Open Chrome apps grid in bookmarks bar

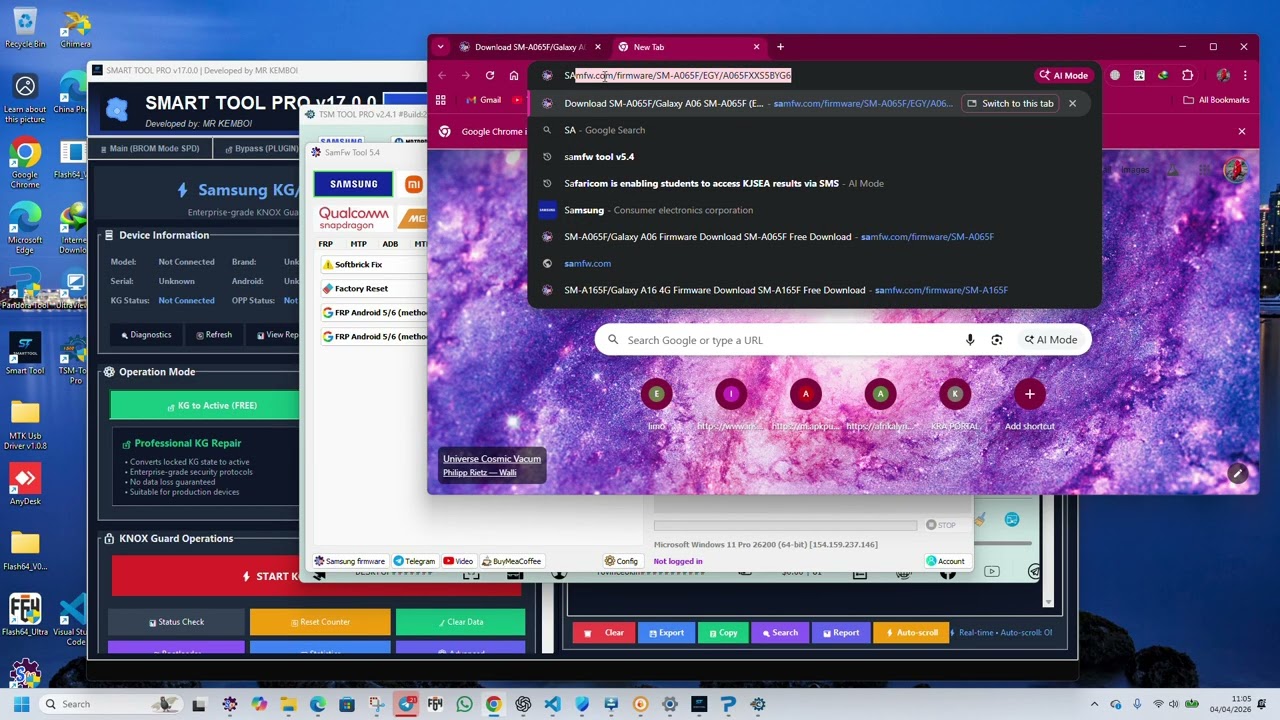click(x=440, y=100)
